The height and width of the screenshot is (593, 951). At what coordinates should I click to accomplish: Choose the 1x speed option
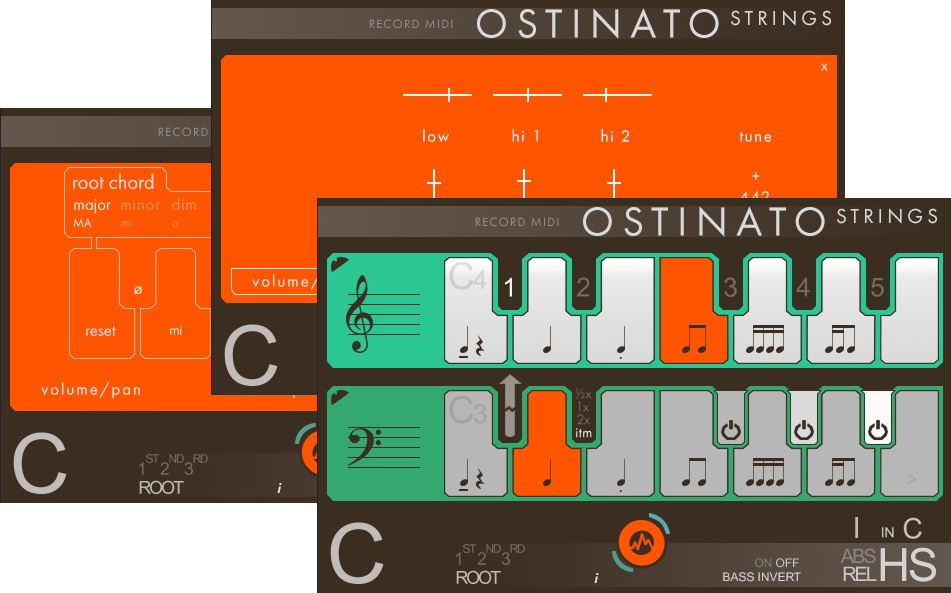pyautogui.click(x=583, y=407)
